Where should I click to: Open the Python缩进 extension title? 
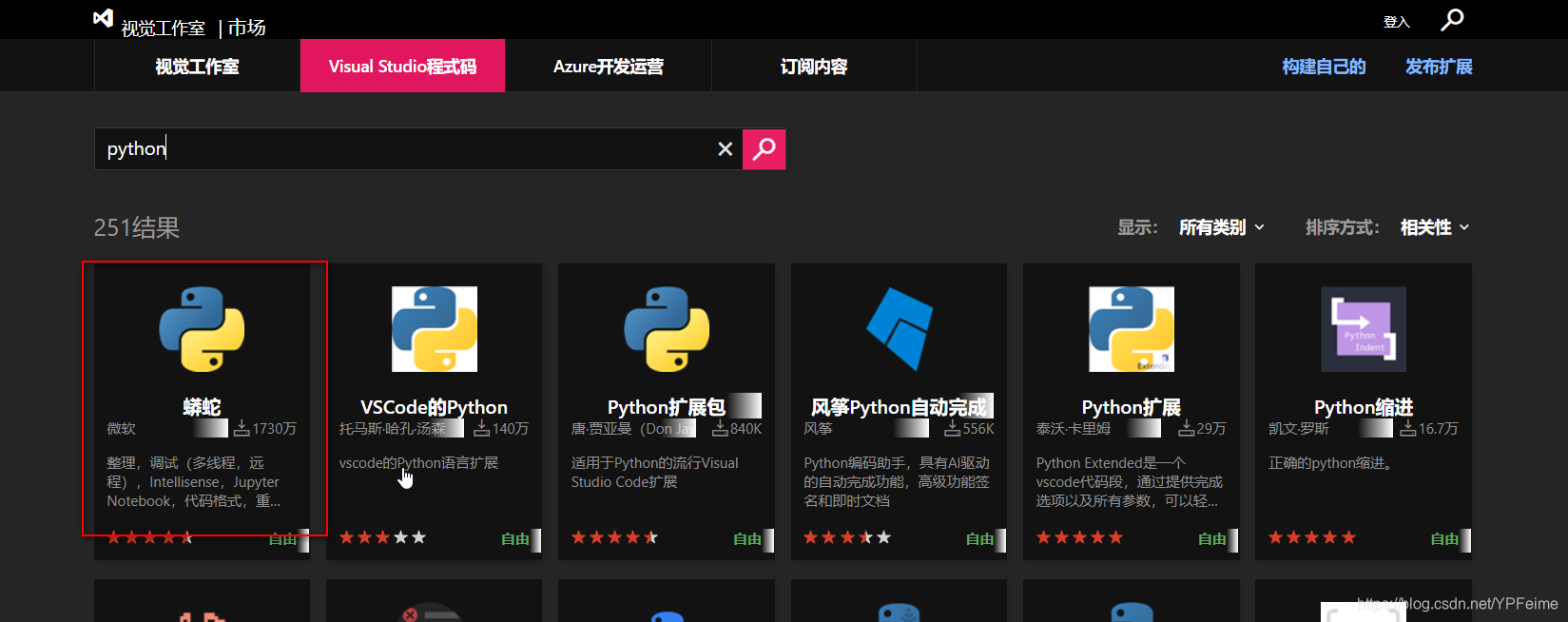[x=1364, y=407]
